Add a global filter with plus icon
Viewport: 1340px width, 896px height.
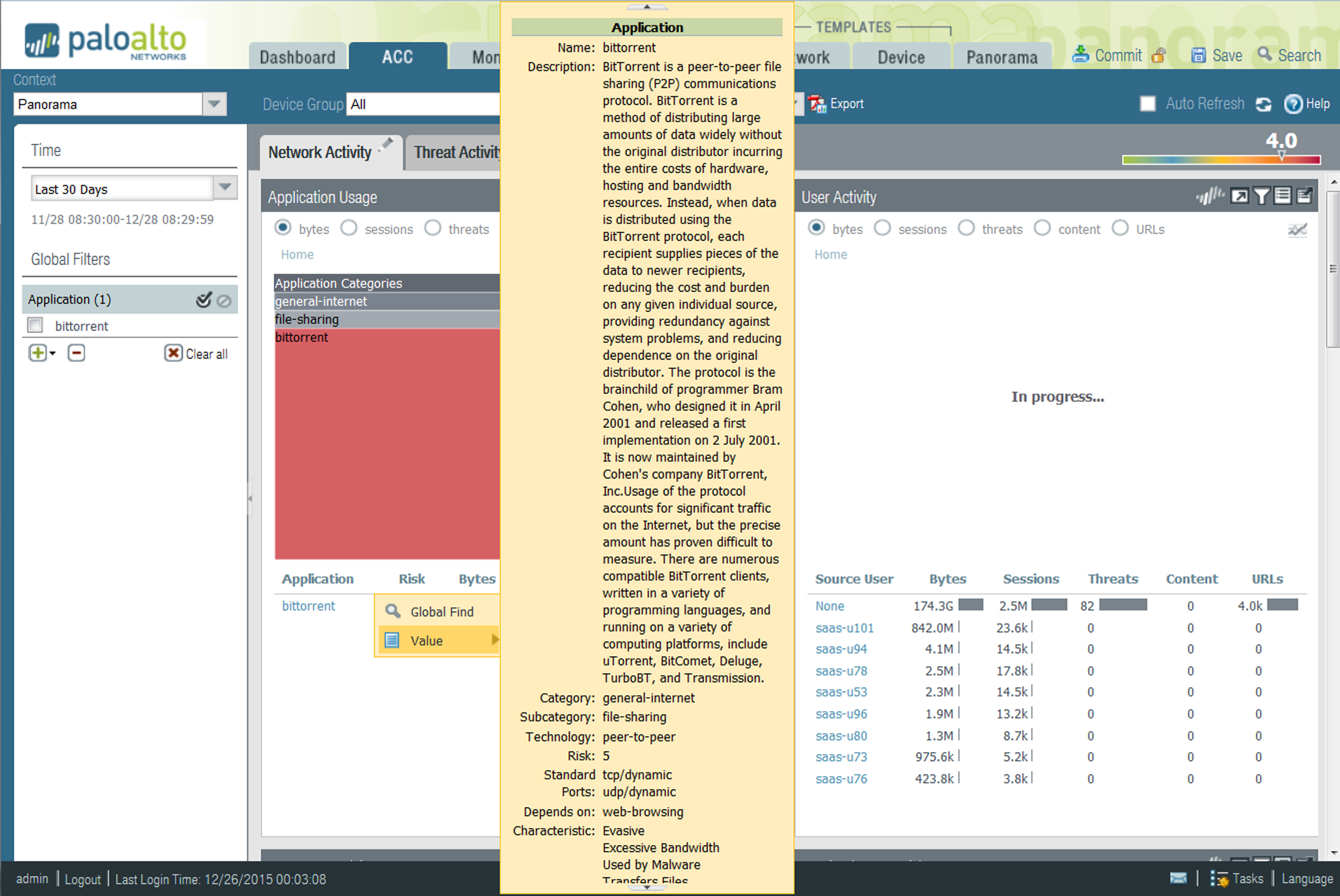[x=38, y=353]
